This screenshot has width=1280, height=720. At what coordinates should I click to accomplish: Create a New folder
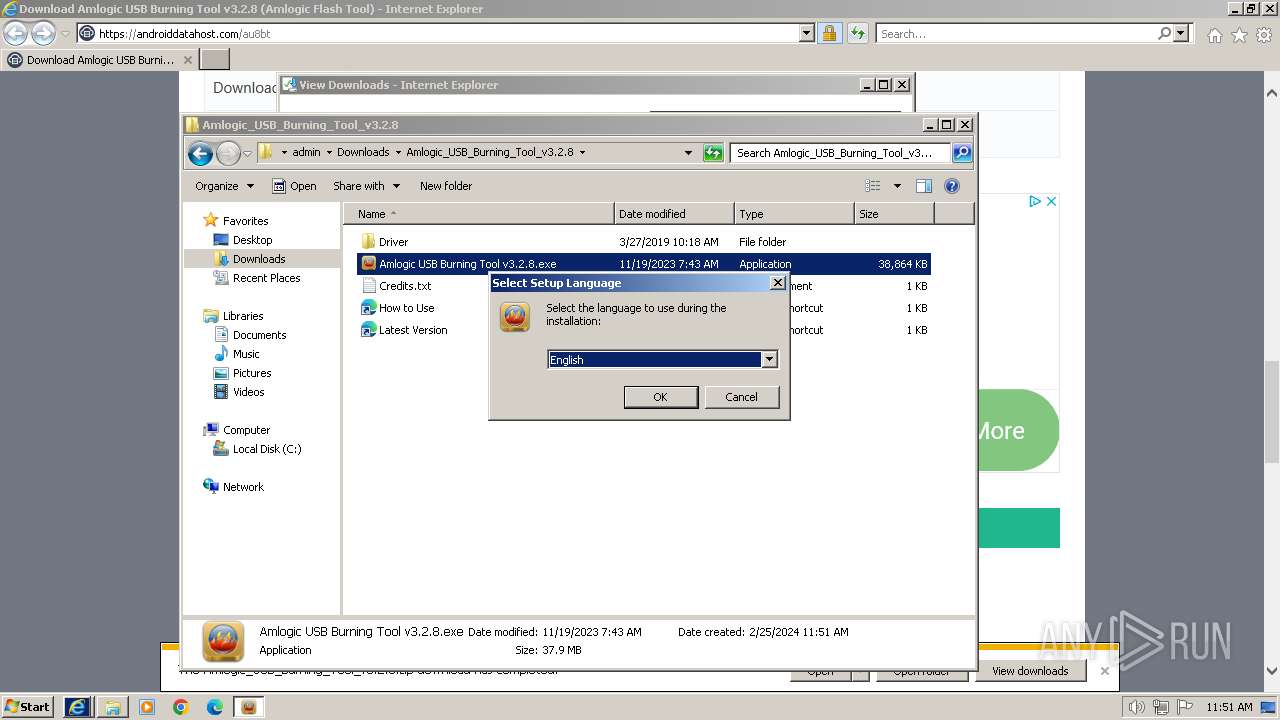click(446, 186)
